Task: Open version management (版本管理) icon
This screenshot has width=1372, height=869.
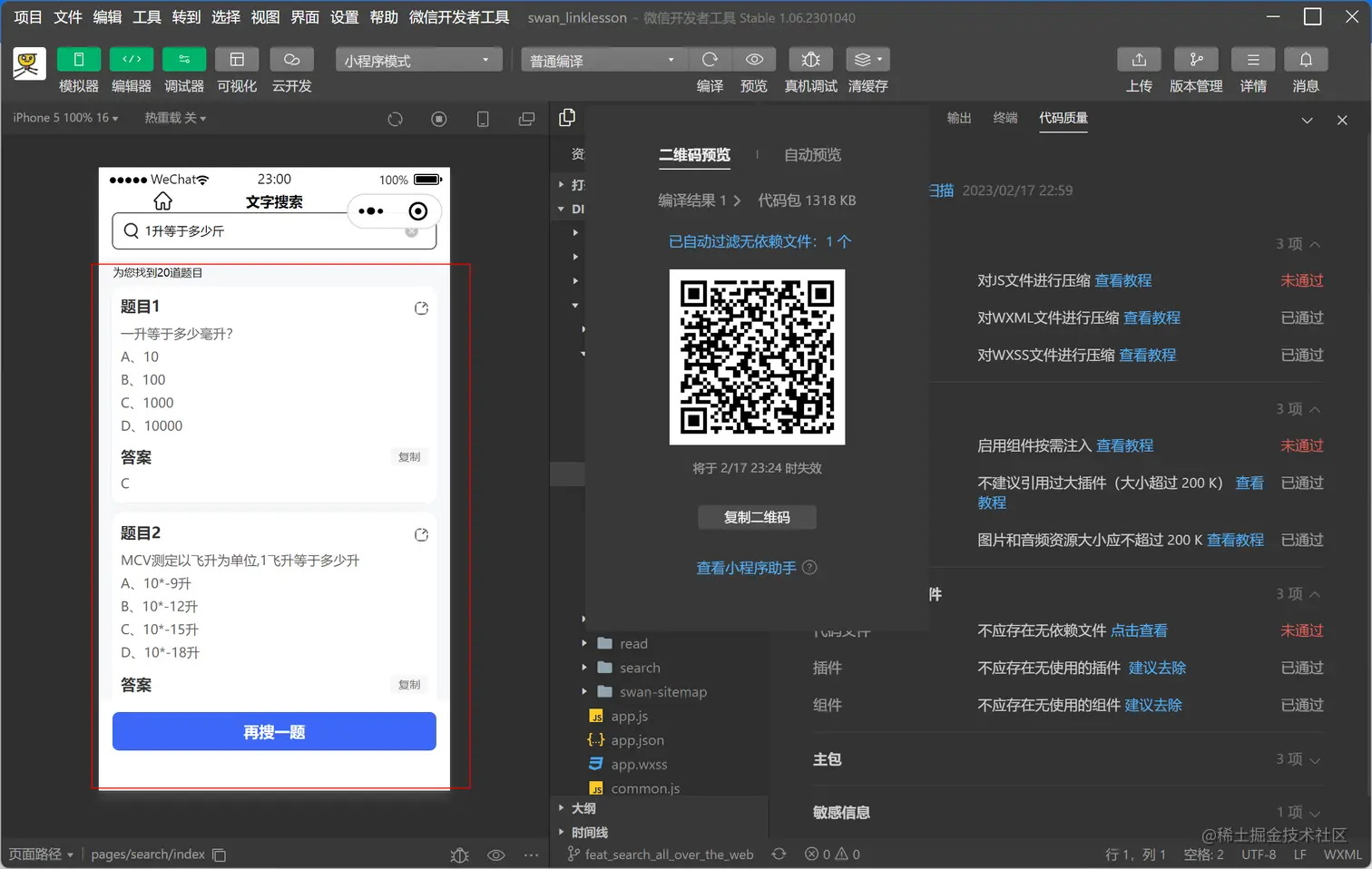Action: [1196, 59]
